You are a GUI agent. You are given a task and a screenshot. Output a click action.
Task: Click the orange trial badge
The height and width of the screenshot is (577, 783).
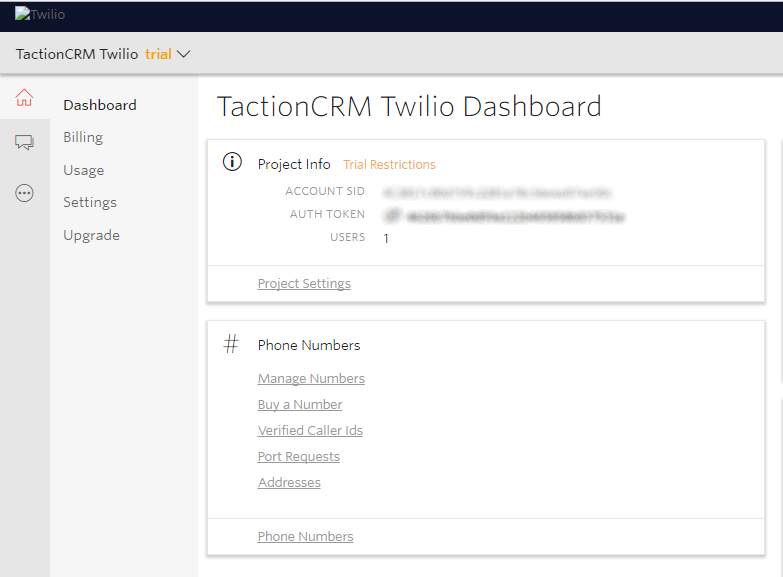pyautogui.click(x=158, y=54)
